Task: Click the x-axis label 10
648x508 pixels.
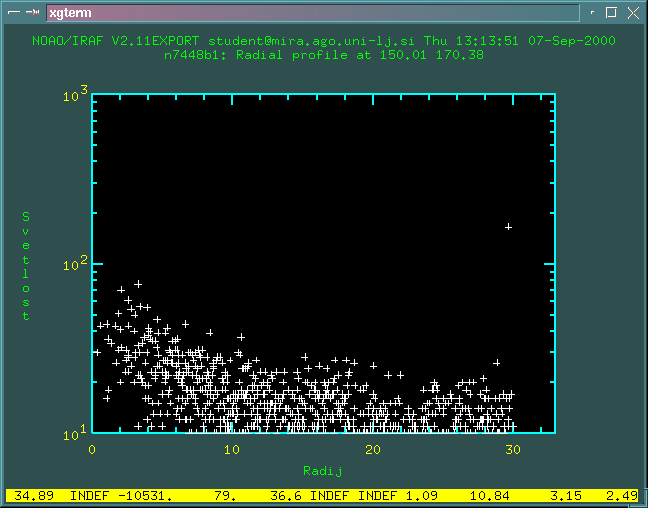Action: (232, 449)
